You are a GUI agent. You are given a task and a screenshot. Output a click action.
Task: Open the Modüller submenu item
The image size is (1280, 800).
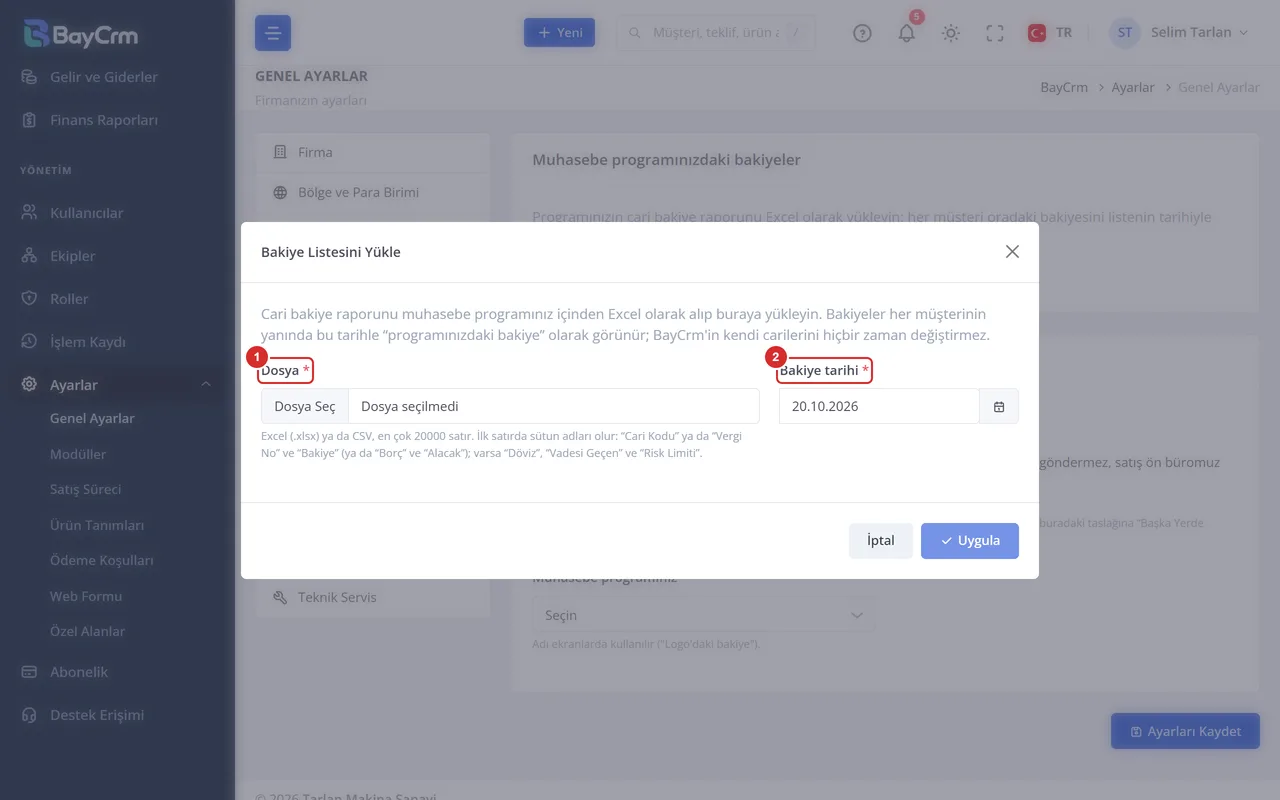pos(78,454)
